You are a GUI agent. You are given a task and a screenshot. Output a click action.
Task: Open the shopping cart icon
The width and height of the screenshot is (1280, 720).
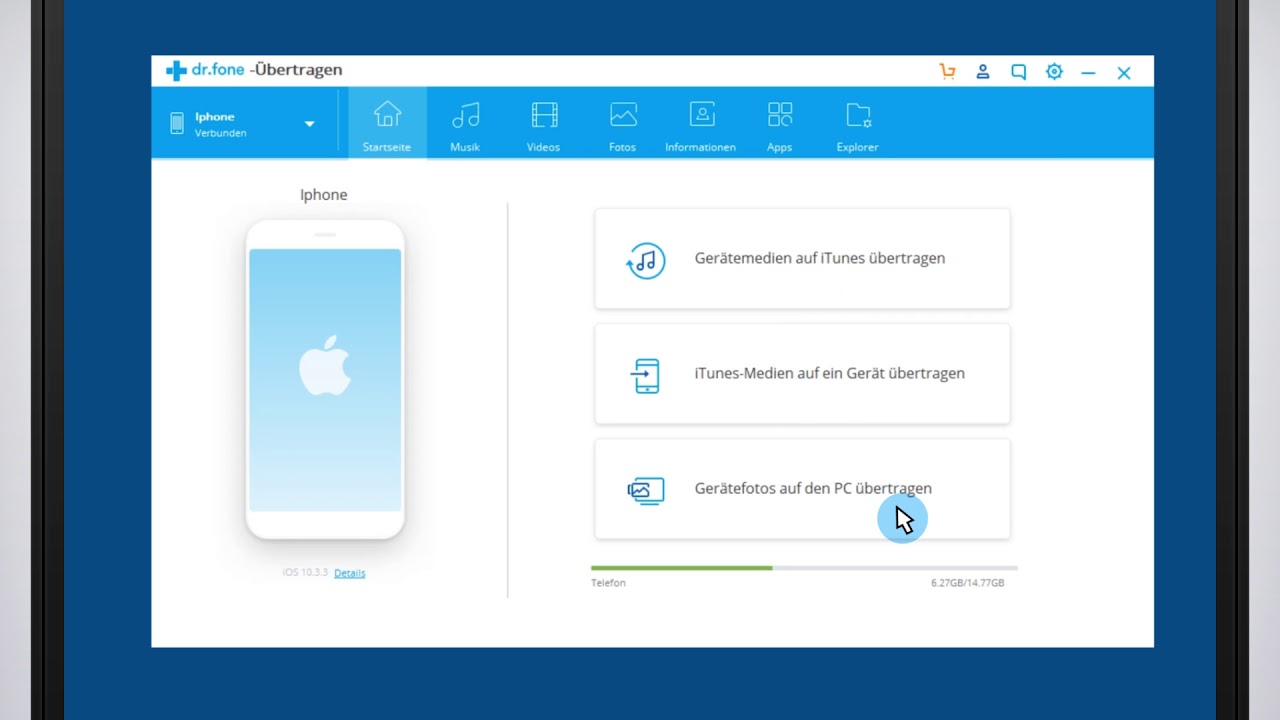point(948,72)
